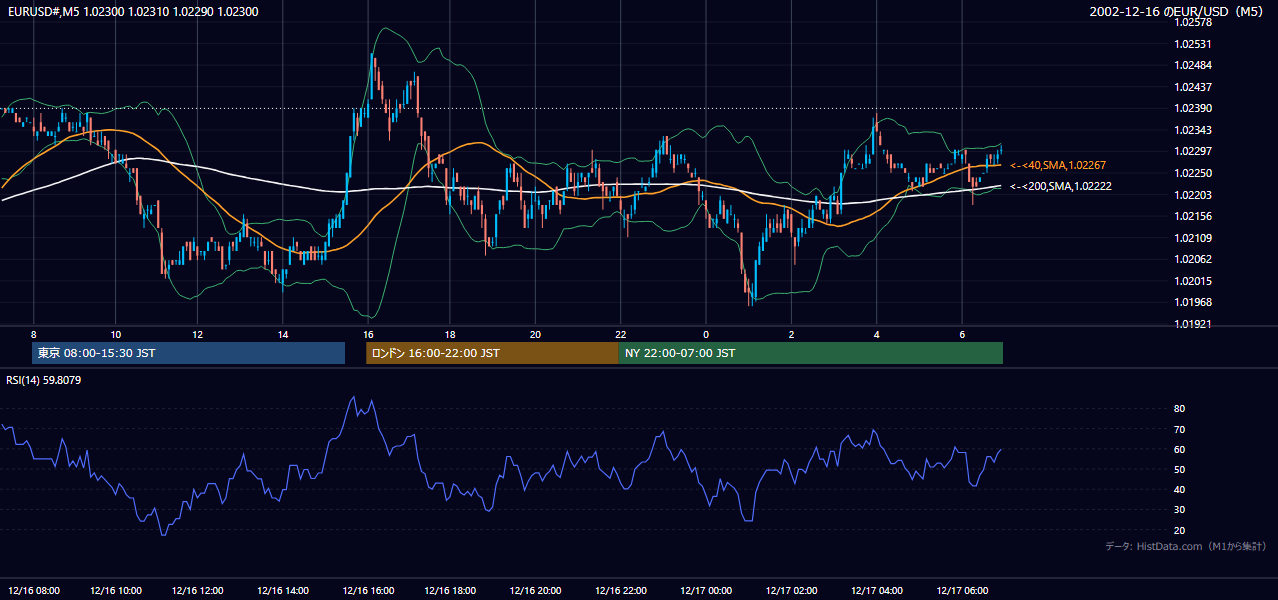Select the ロンドン 16:00-22:00 JST session bar

point(492,353)
